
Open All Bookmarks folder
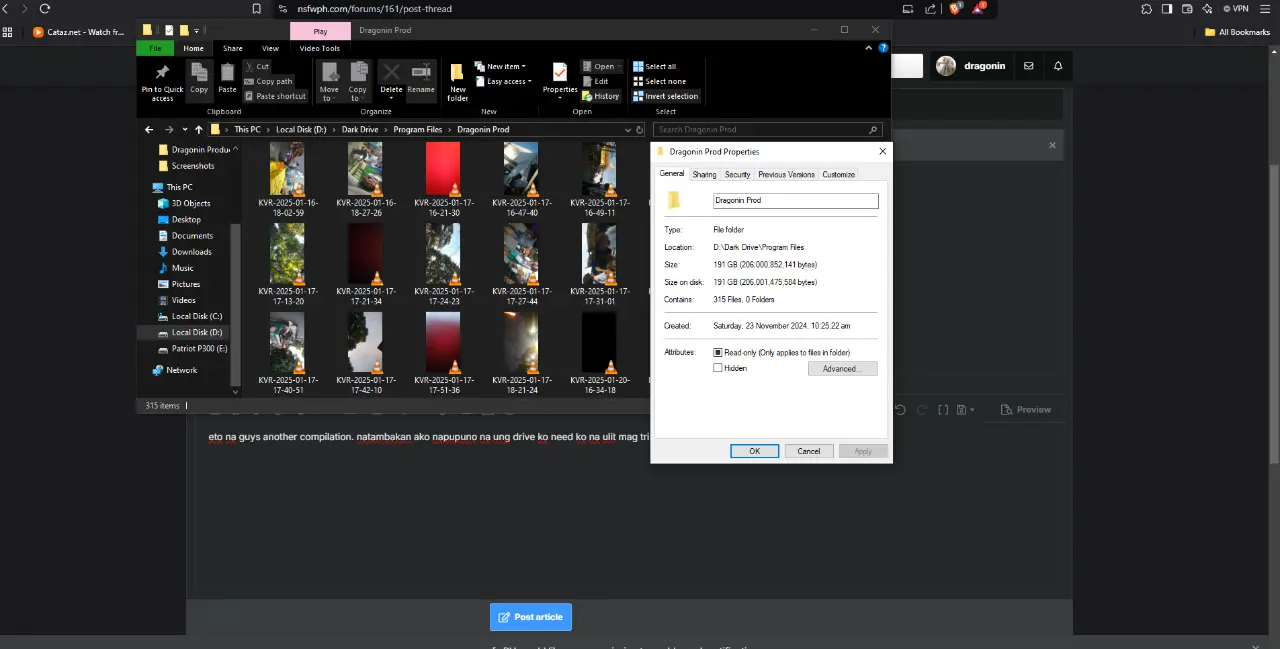pos(1237,32)
